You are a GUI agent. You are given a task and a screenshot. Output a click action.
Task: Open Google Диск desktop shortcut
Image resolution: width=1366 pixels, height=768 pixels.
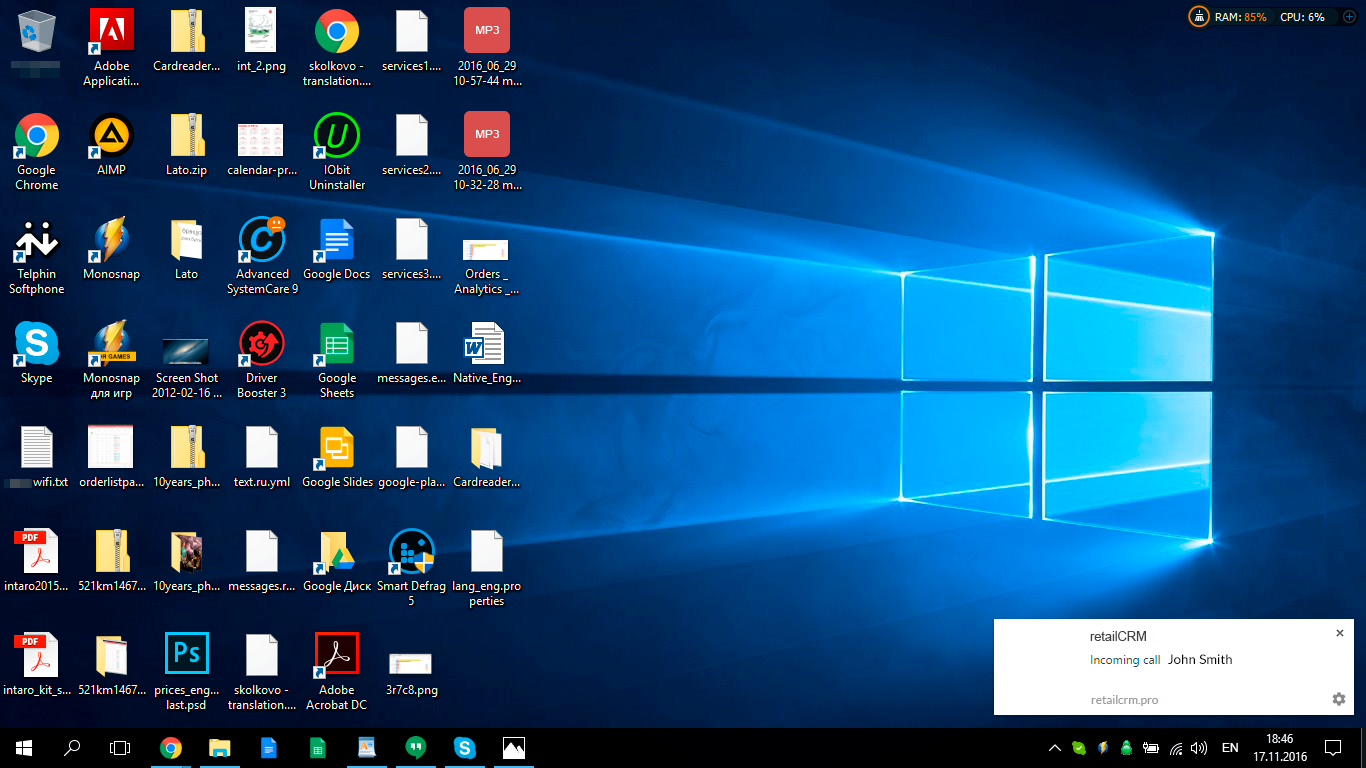click(337, 561)
